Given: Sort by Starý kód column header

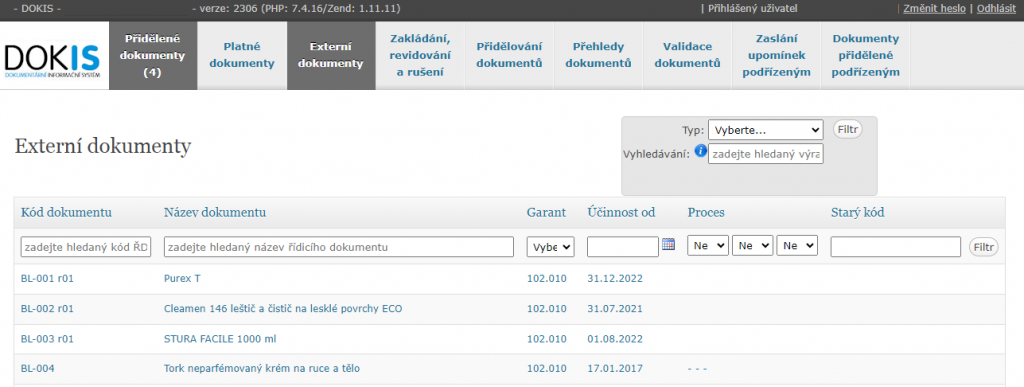Looking at the screenshot, I should pos(857,212).
